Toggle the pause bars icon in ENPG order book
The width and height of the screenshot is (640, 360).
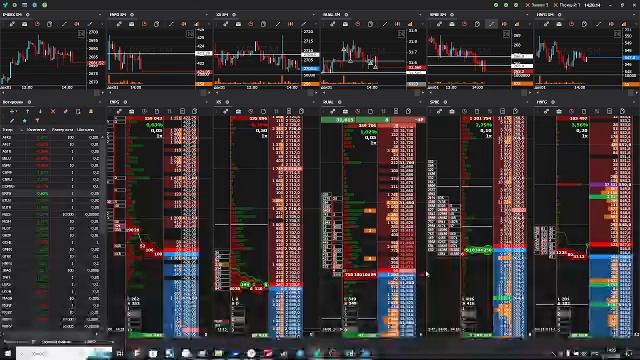coord(169,111)
